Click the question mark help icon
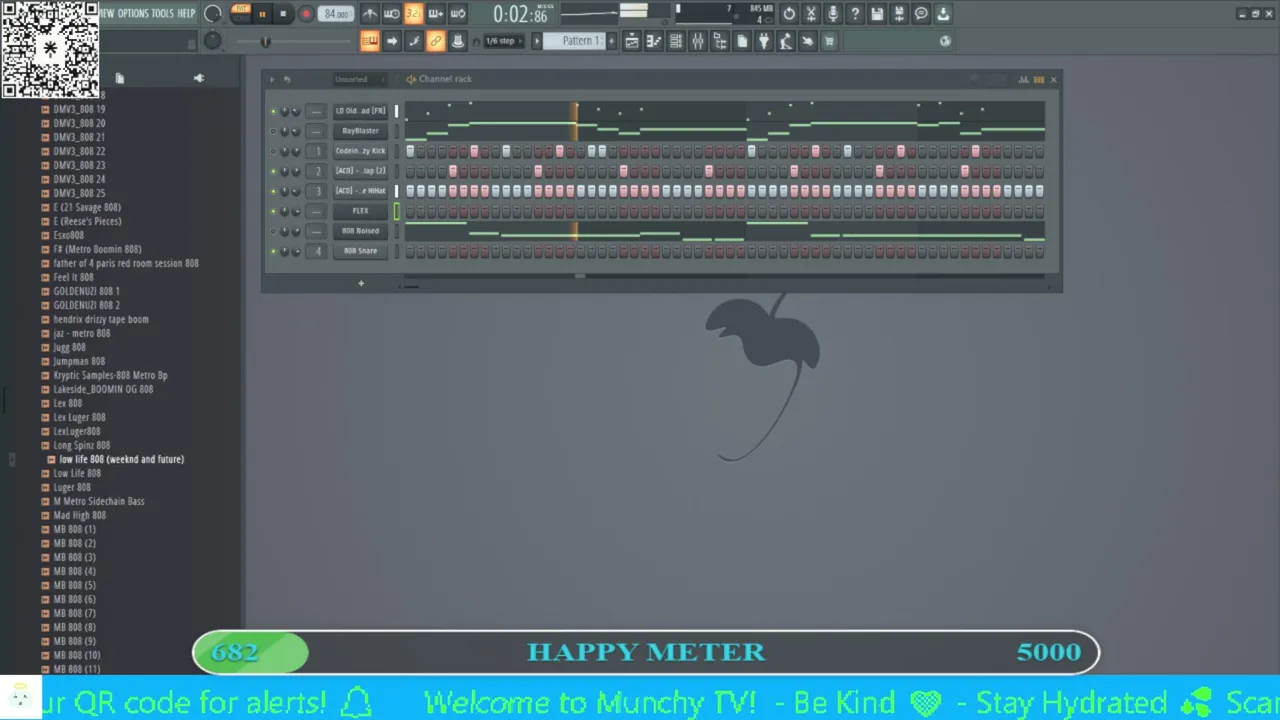 [855, 14]
